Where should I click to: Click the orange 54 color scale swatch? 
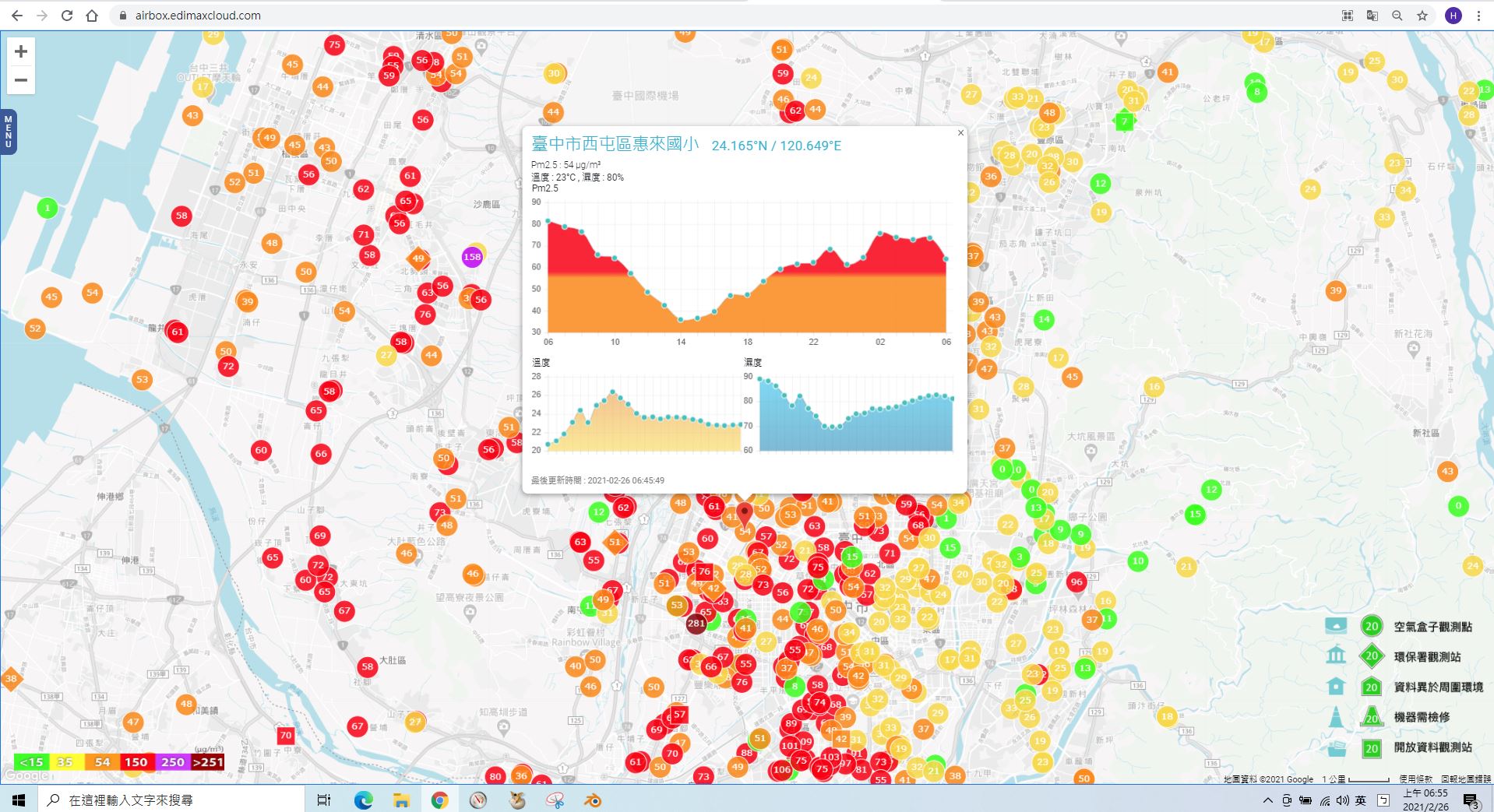[101, 762]
